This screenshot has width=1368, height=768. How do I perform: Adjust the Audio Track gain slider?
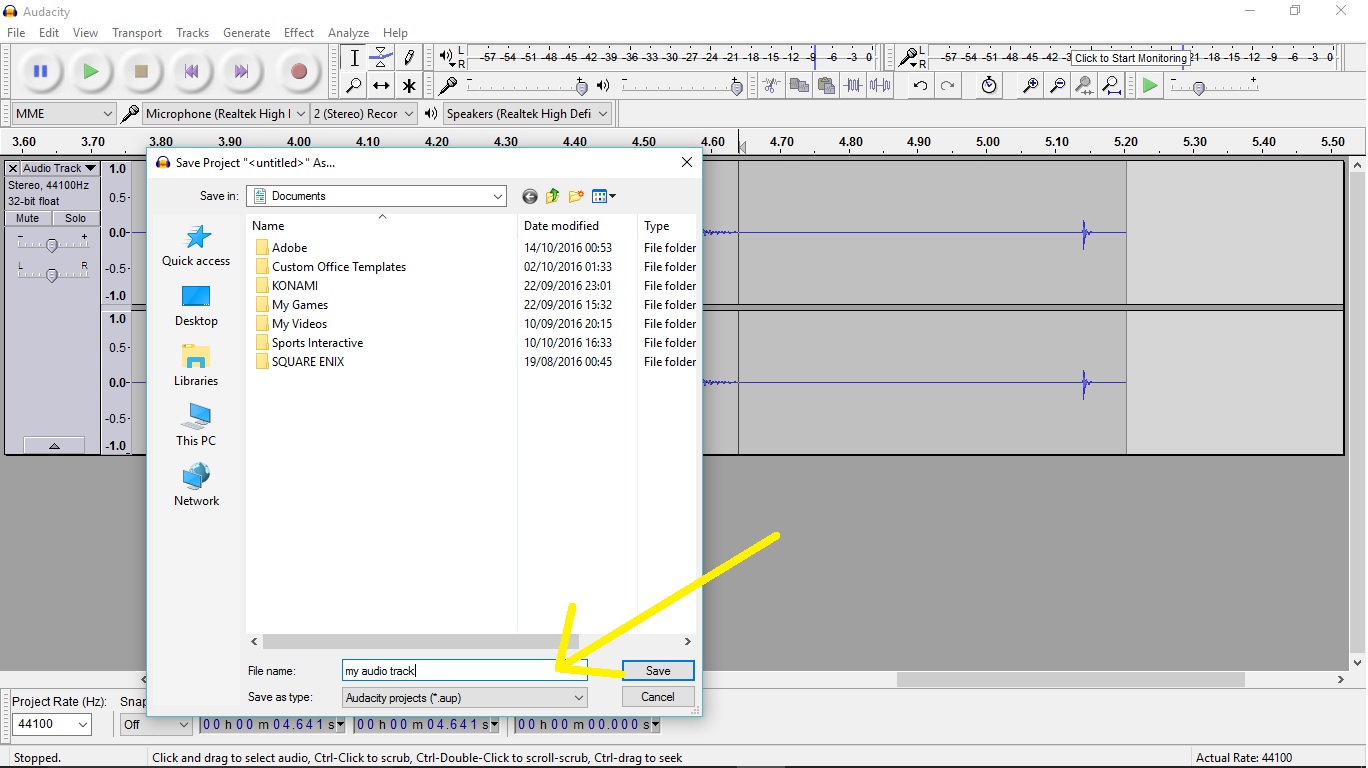52,243
